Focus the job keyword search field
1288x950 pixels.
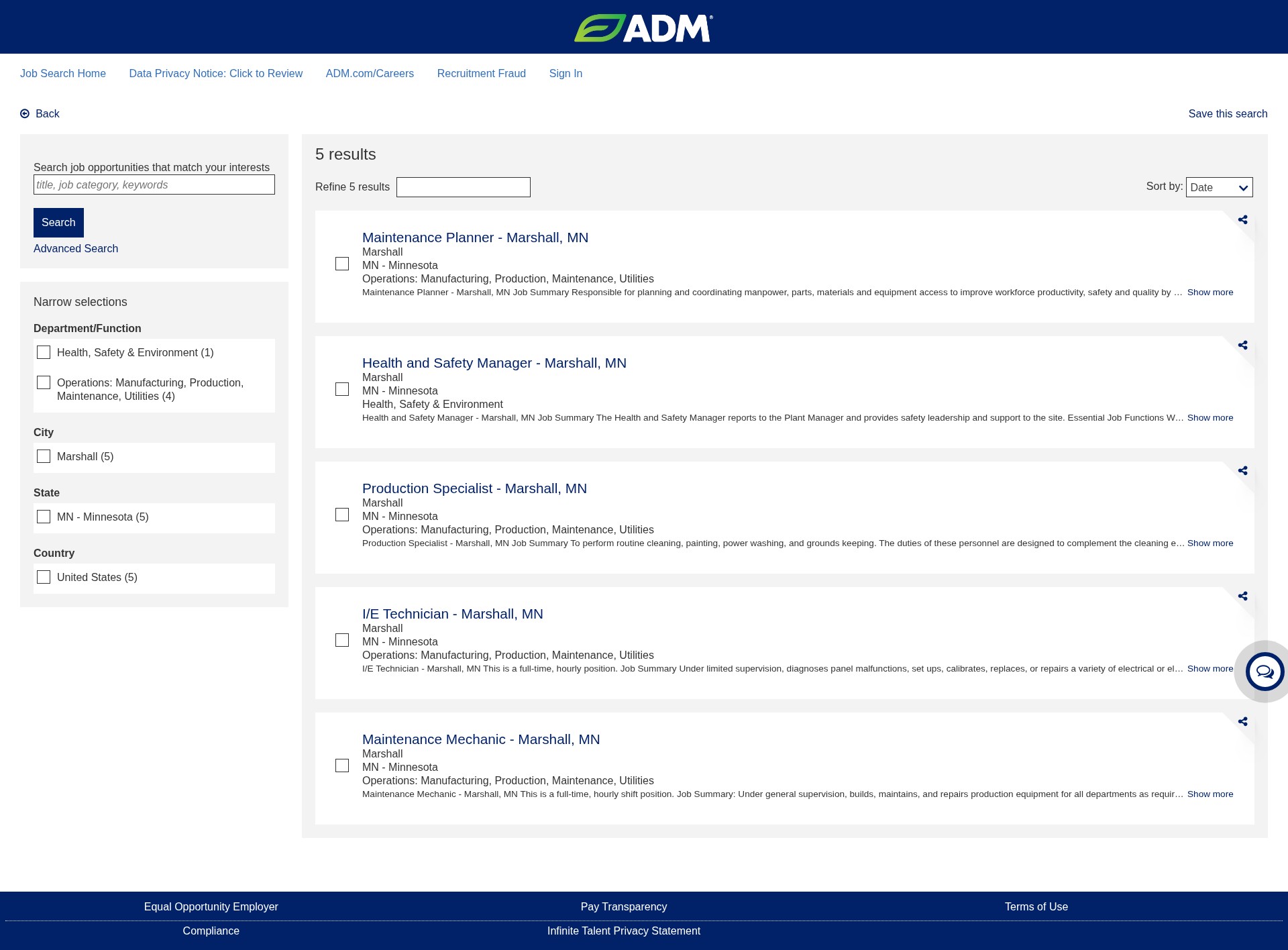point(154,185)
